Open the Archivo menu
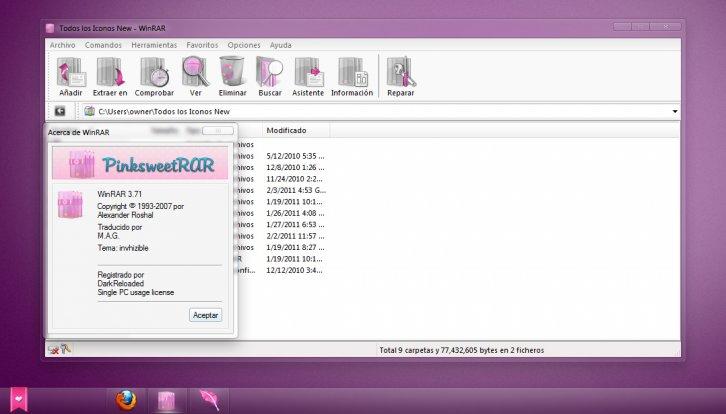Viewport: 726px width, 414px height. tap(63, 45)
